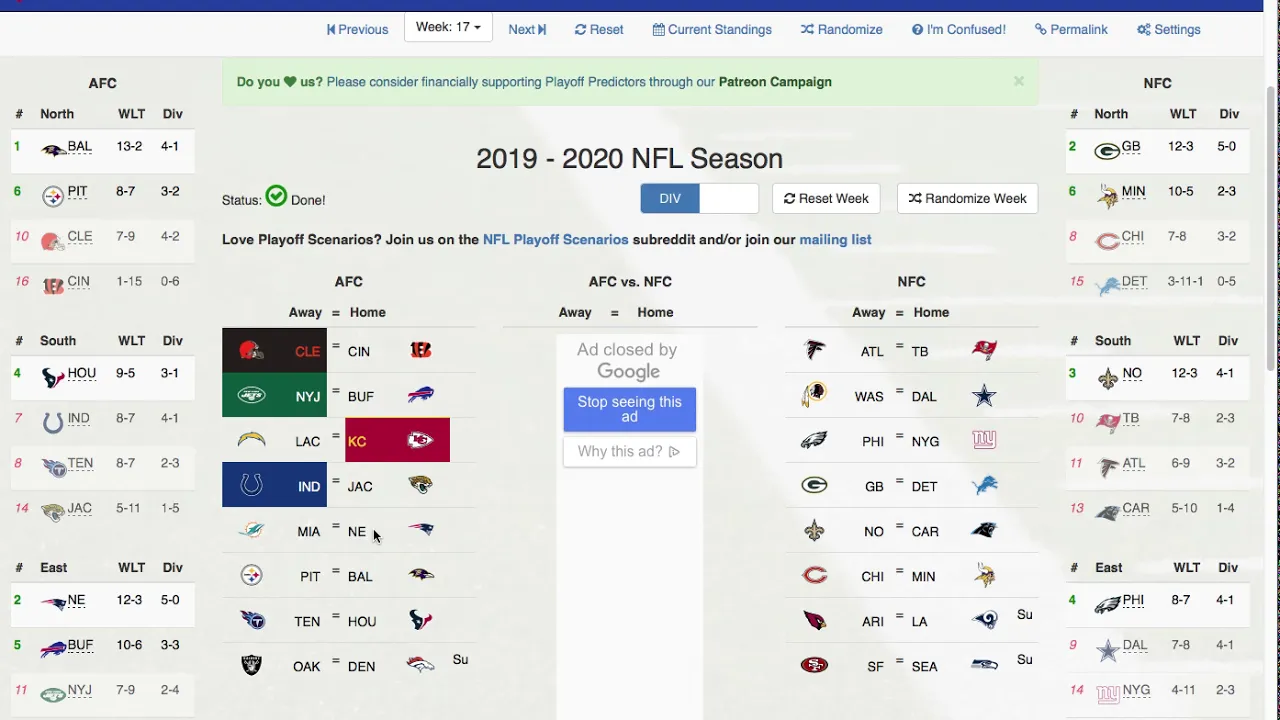Click Stop seeing this ad button
This screenshot has width=1280, height=720.
click(x=629, y=409)
